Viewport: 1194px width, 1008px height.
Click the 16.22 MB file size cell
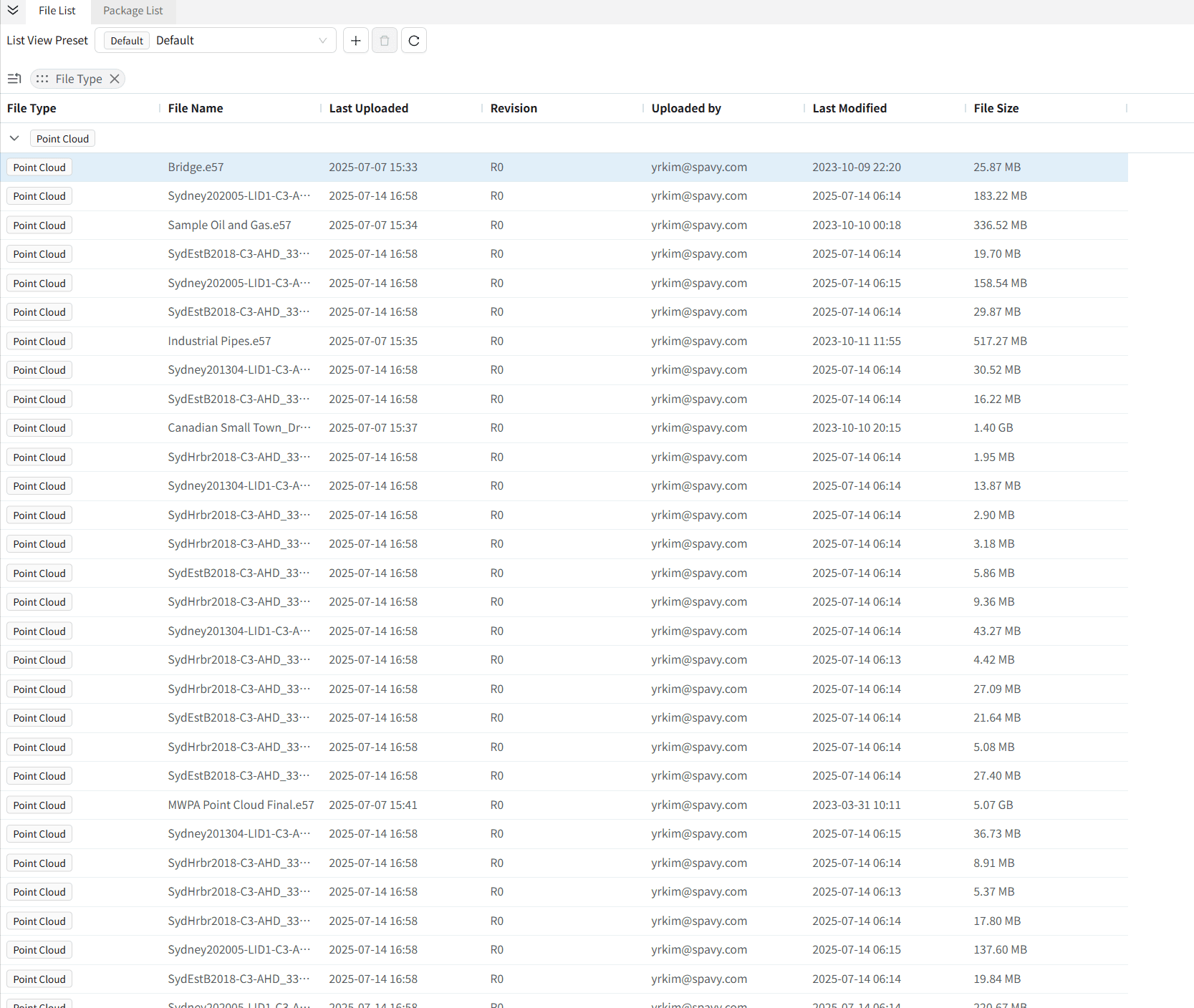click(997, 399)
